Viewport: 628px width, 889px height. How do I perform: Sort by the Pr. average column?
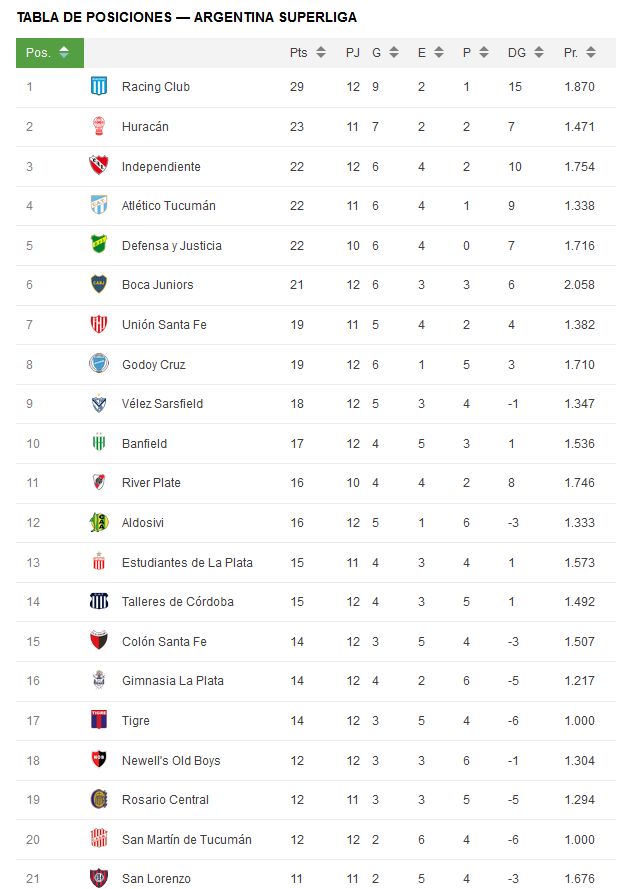[x=579, y=53]
